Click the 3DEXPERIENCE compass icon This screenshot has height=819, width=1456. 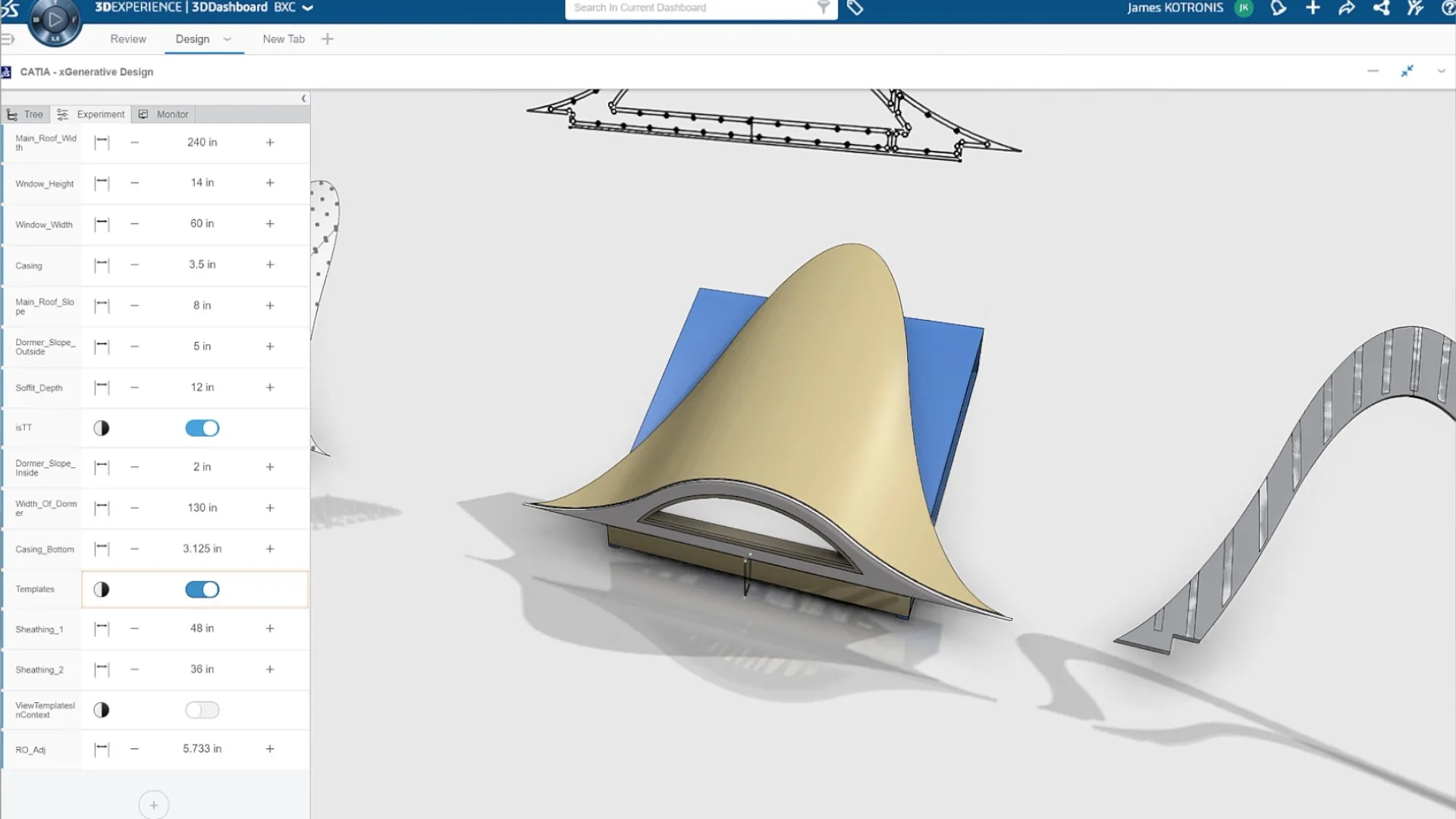coord(54,20)
